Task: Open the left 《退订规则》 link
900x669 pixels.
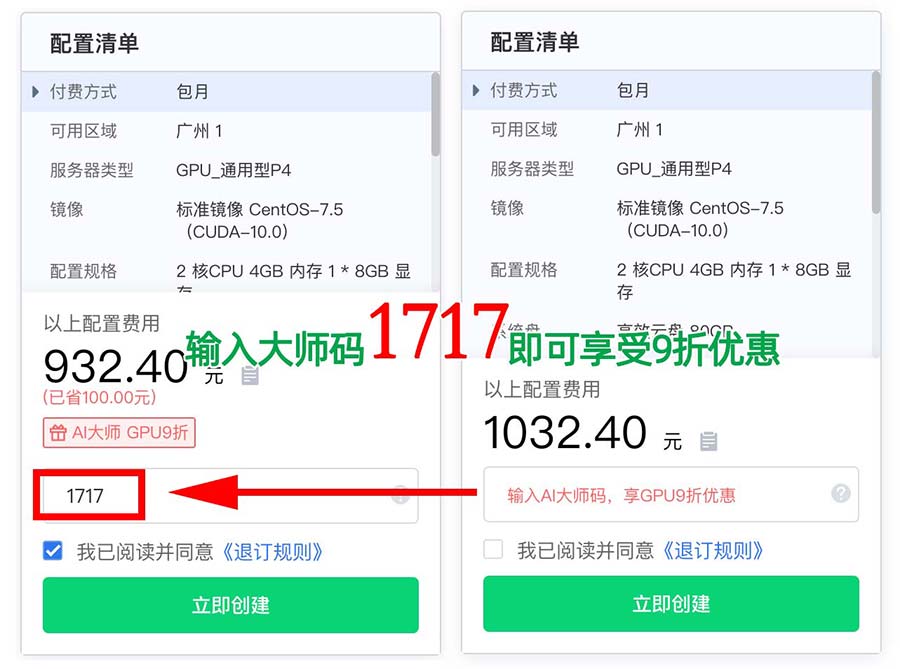Action: click(273, 552)
